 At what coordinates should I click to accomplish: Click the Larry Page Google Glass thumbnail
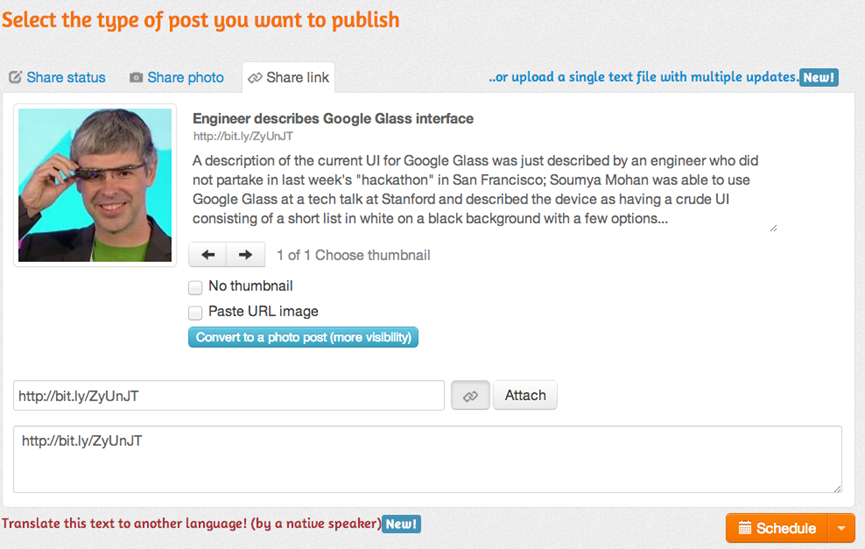pos(95,185)
